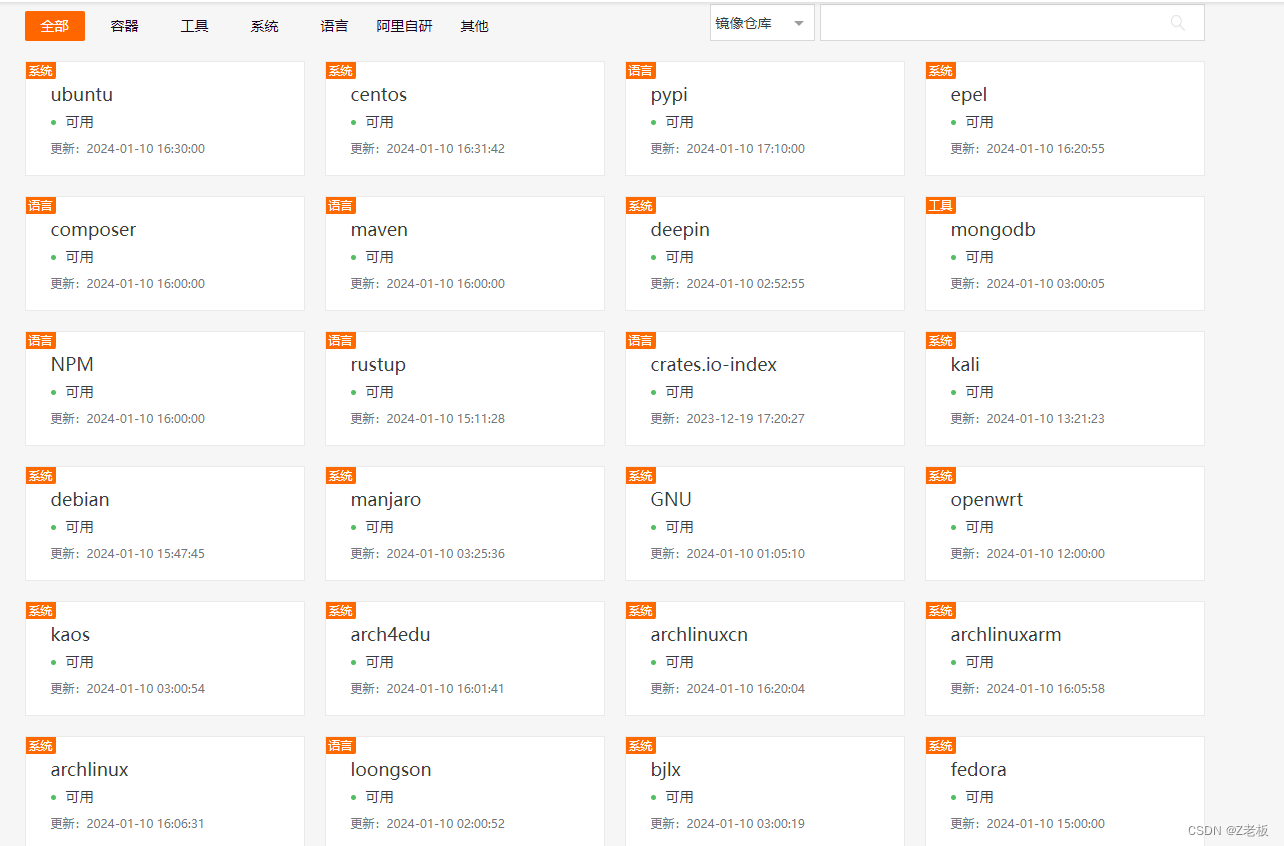Image resolution: width=1284 pixels, height=846 pixels.
Task: Click the 系统 tag on ubuntu card
Action: [x=41, y=70]
